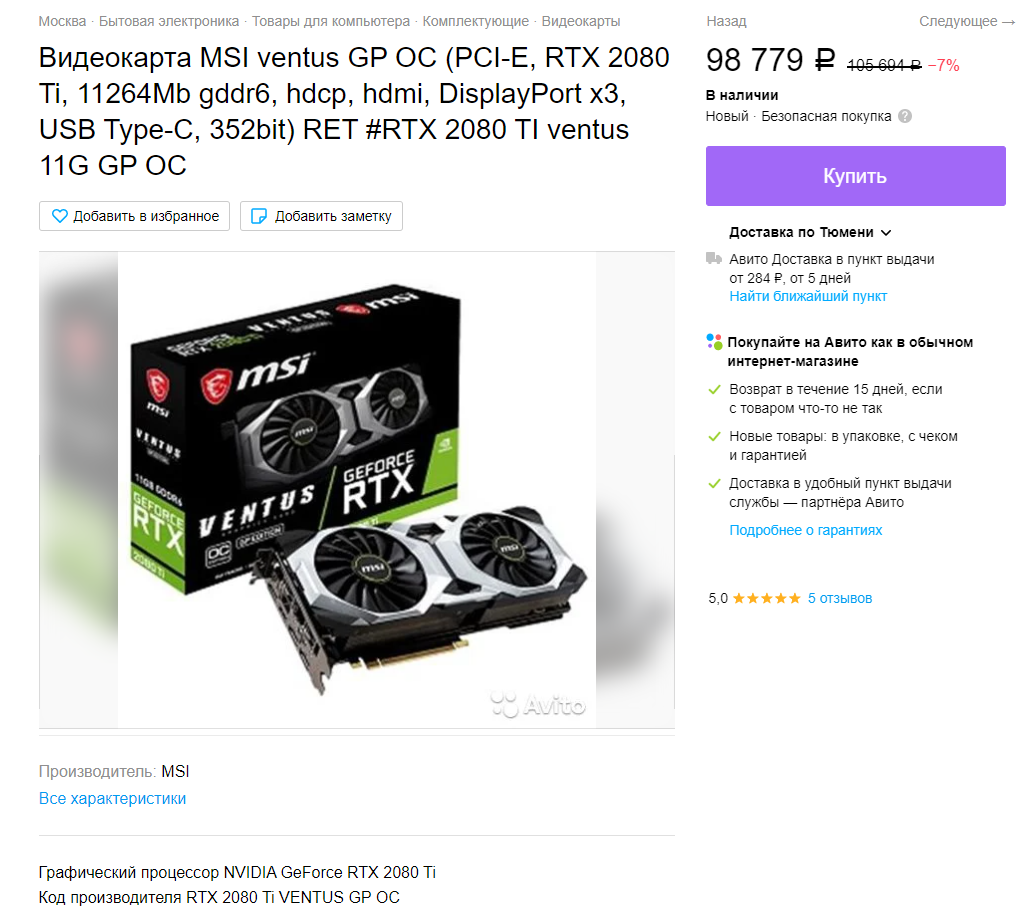The image size is (1023, 912).
Task: Expand Все характеристики link
Action: pyautogui.click(x=112, y=799)
